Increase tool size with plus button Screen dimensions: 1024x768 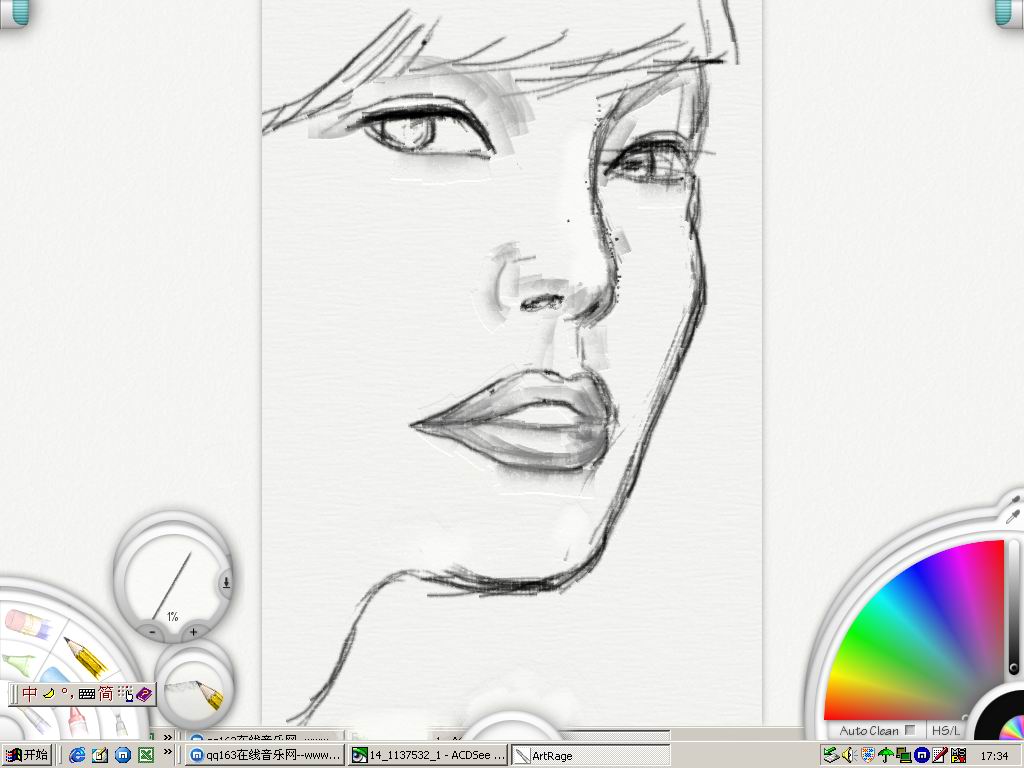(x=193, y=632)
